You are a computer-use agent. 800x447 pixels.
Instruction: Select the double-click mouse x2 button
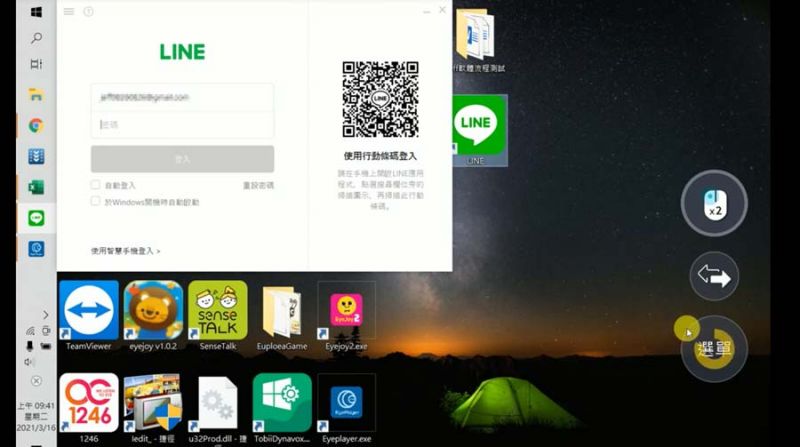[x=714, y=204]
